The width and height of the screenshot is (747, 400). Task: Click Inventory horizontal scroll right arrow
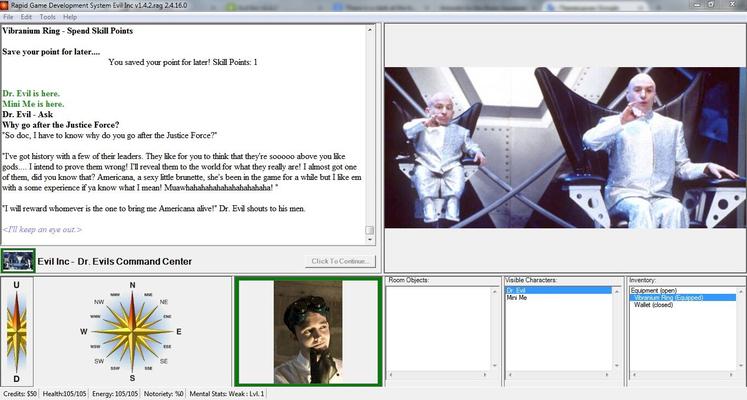(732, 375)
